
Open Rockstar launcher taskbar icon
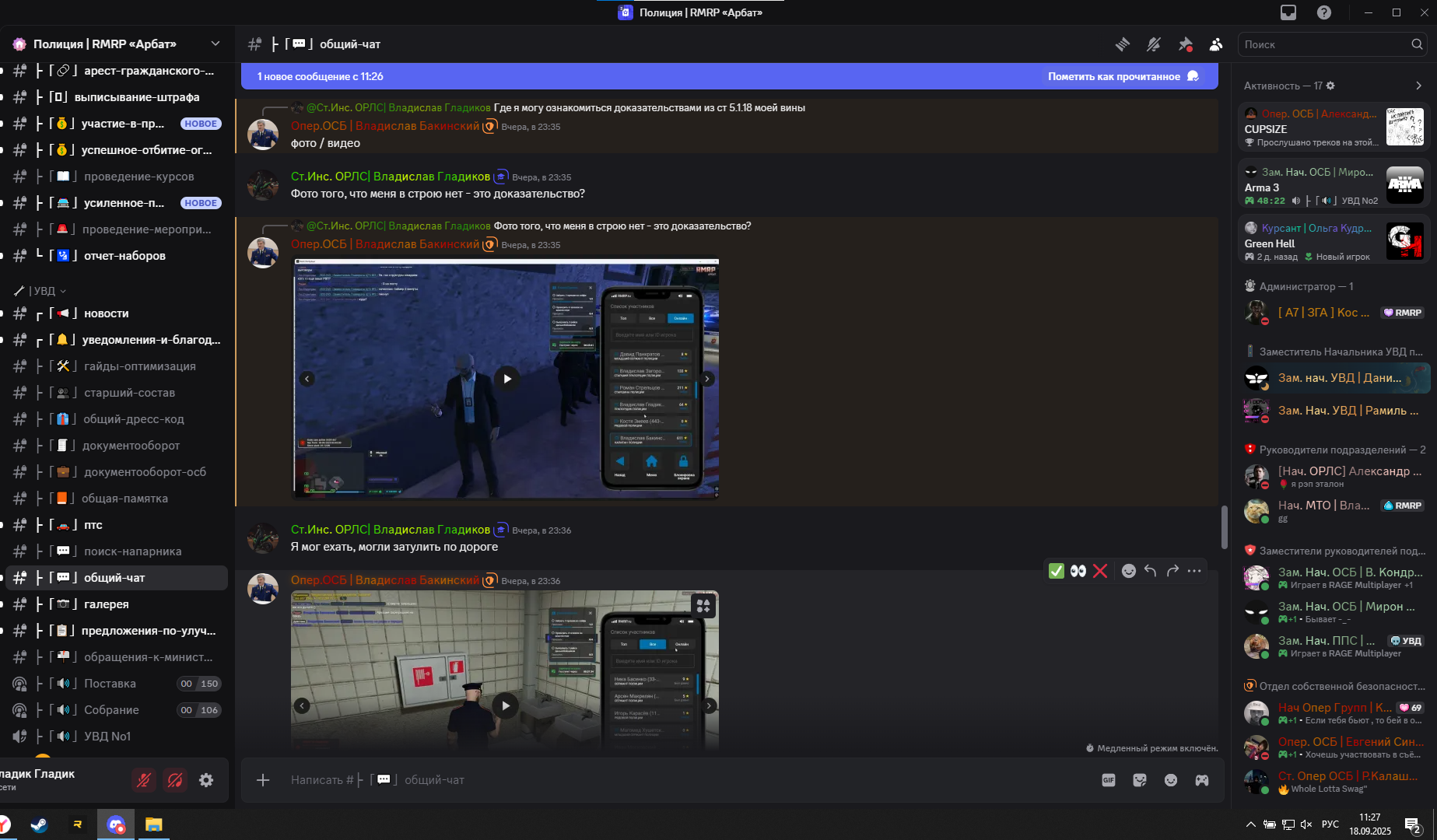point(78,824)
